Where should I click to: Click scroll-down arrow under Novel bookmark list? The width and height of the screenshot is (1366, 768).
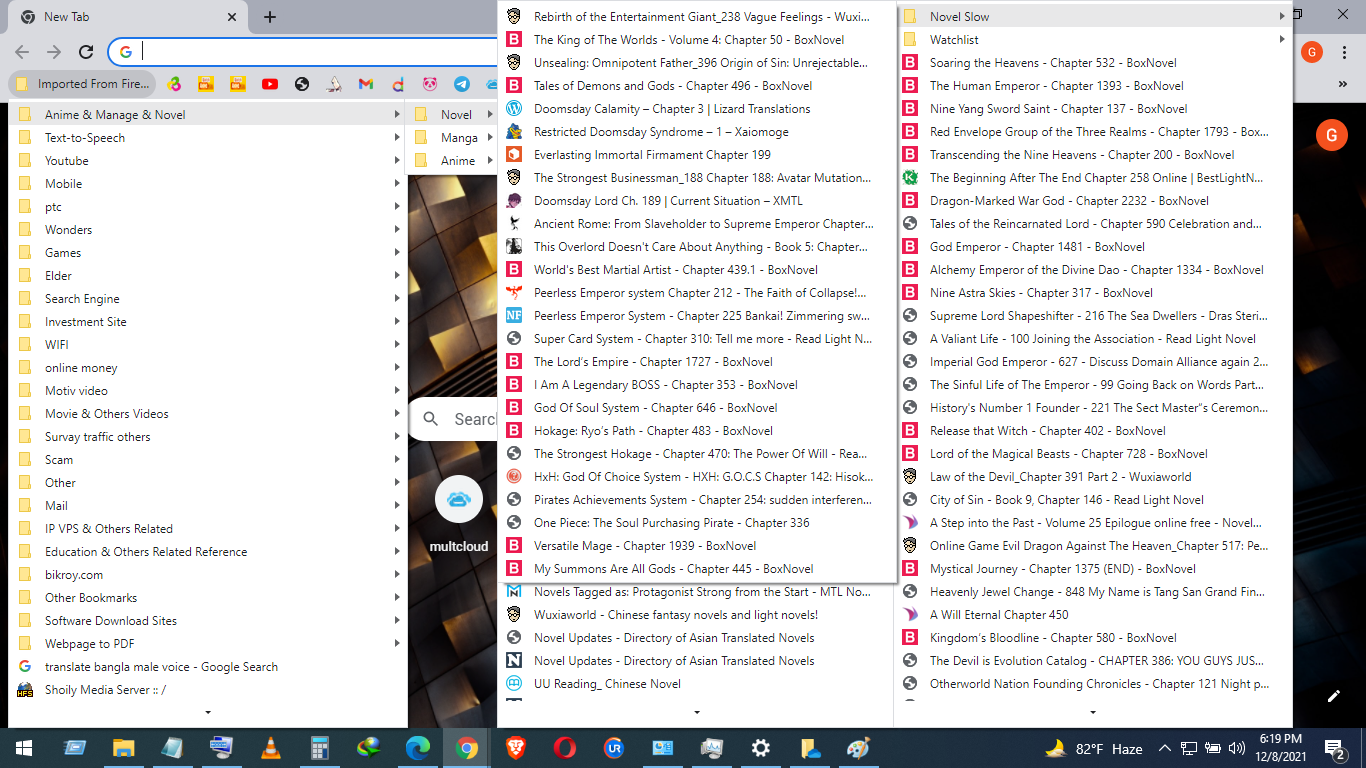tap(697, 713)
